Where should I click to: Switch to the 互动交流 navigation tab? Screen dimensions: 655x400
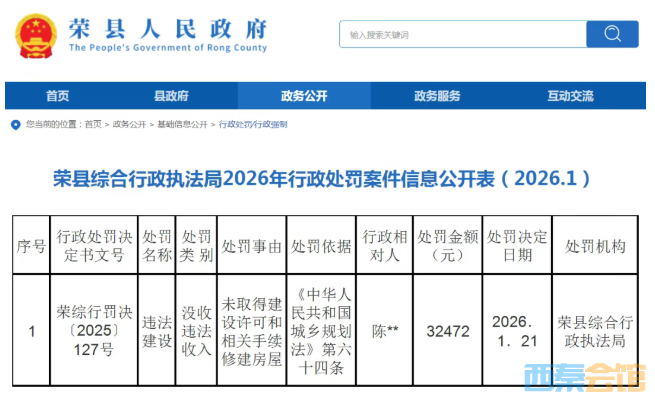(570, 96)
